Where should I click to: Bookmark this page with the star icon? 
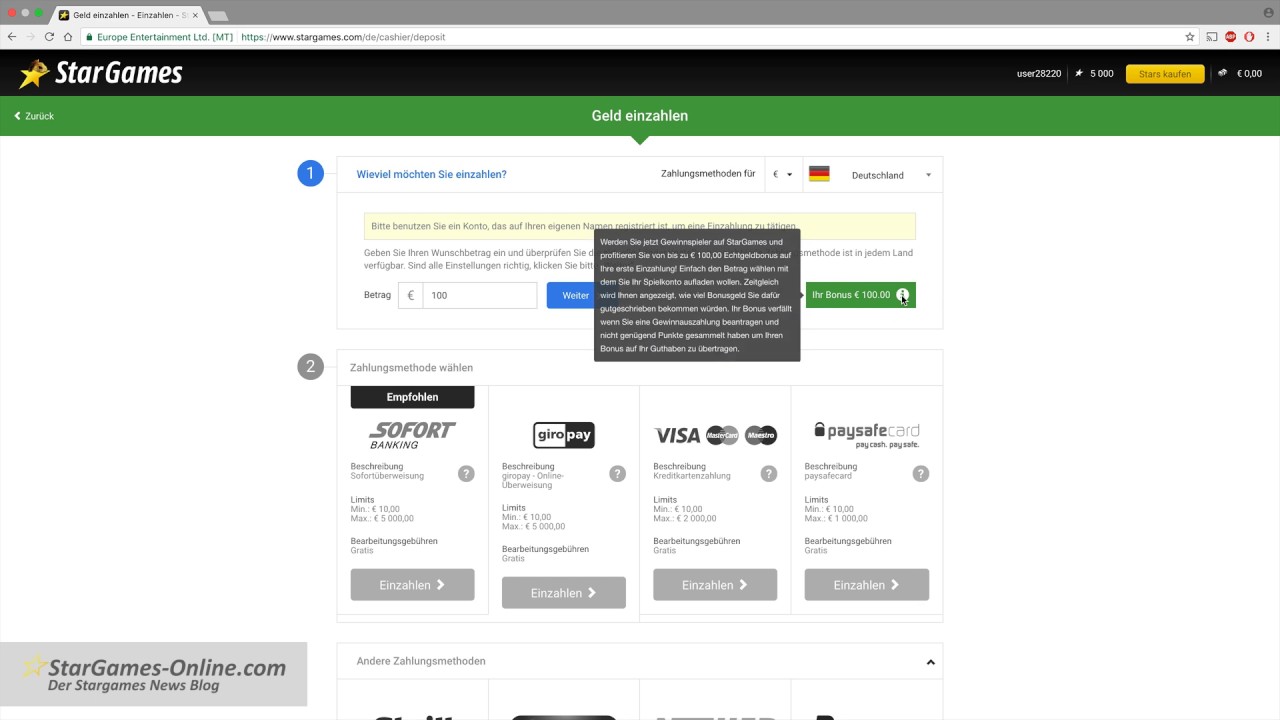point(1190,37)
